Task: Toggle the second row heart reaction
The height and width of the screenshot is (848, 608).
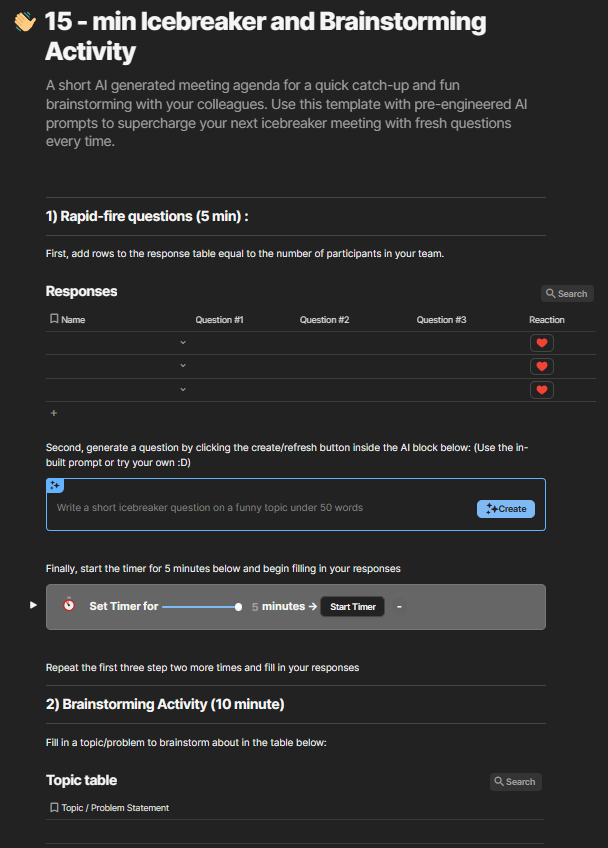Action: pyautogui.click(x=541, y=366)
